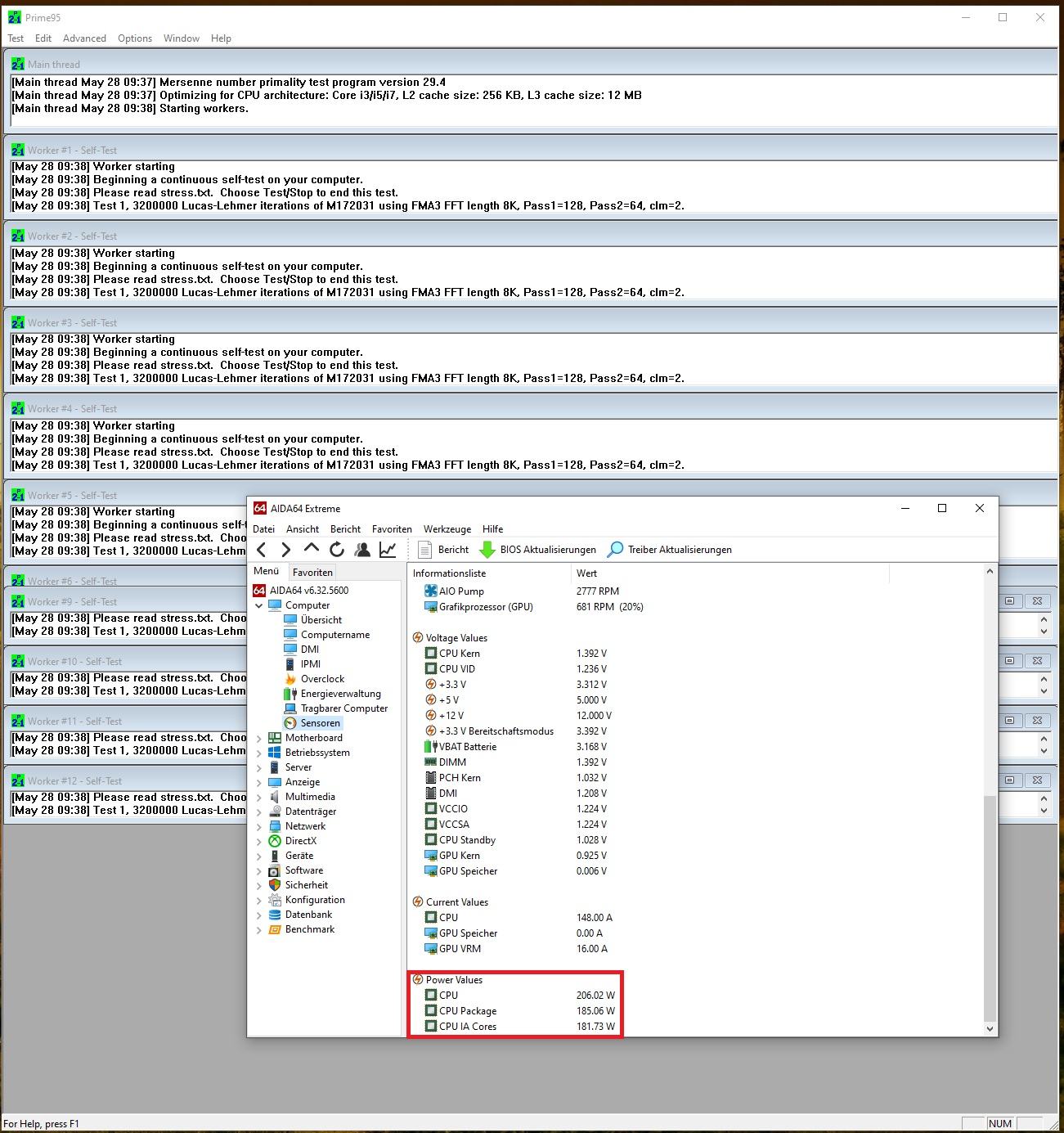The height and width of the screenshot is (1133, 1064).
Task: Expand the Betriebssystem node
Action: 259,753
